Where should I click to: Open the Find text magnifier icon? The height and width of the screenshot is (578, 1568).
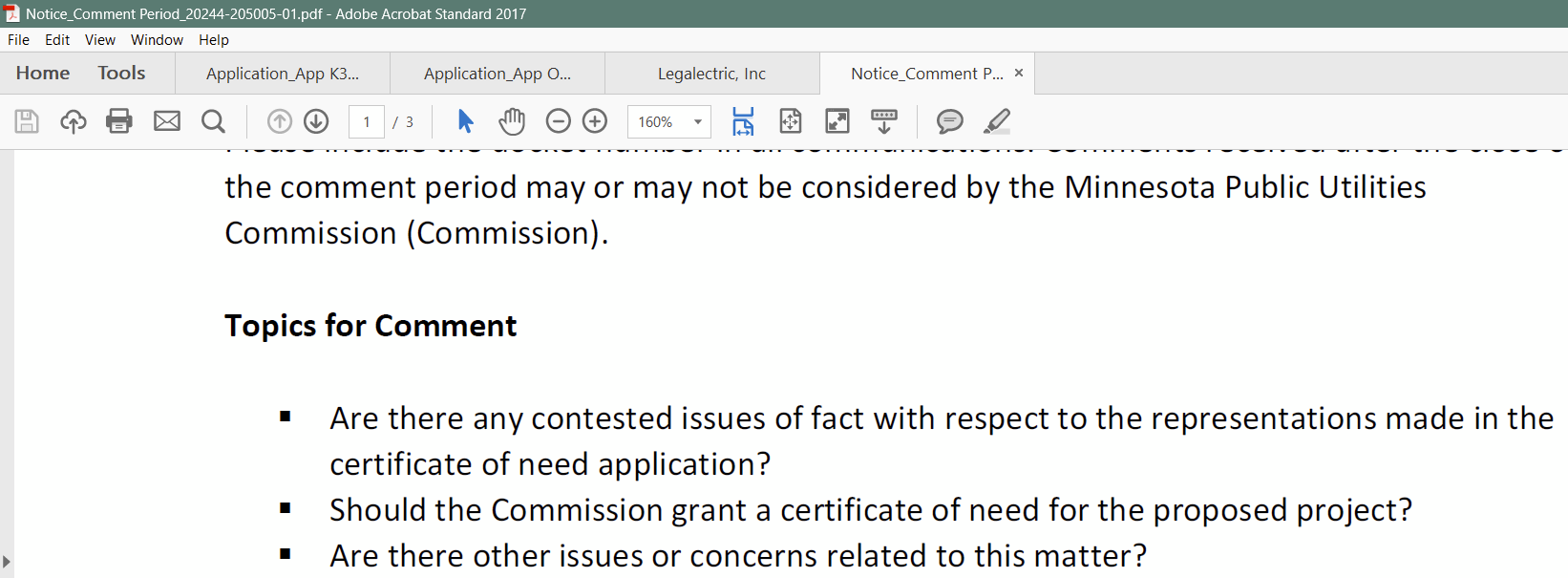(213, 121)
